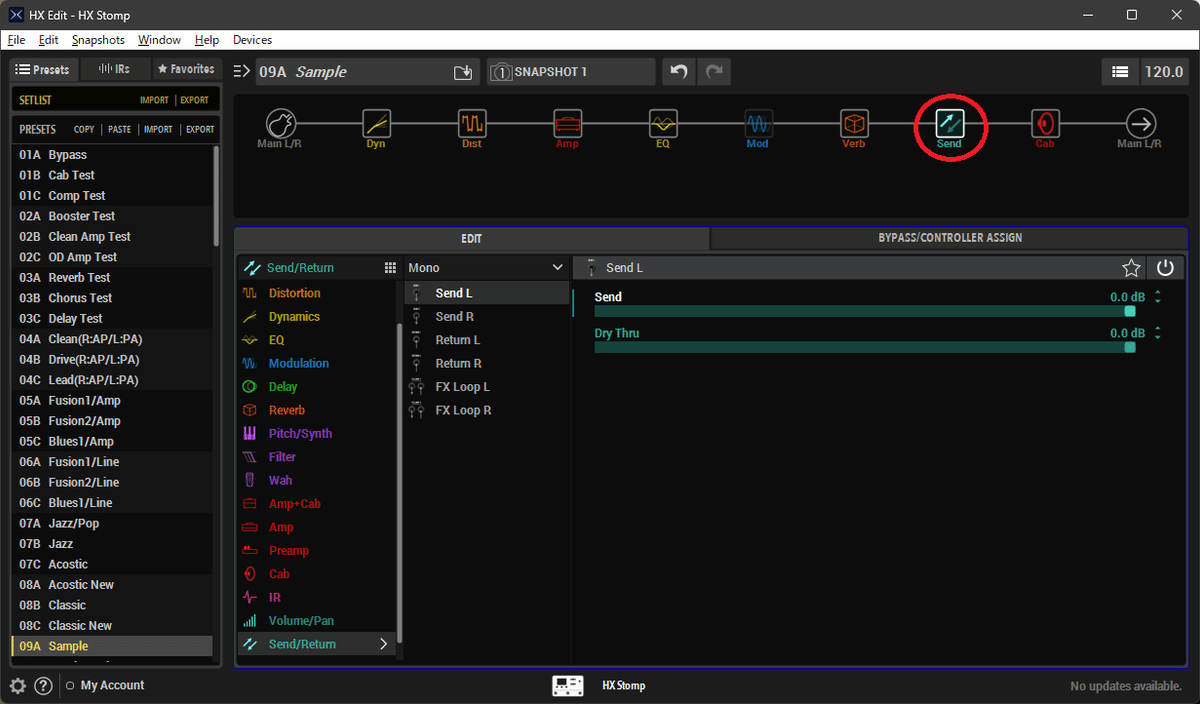Adjust the Send value stepper arrows

tap(1158, 297)
